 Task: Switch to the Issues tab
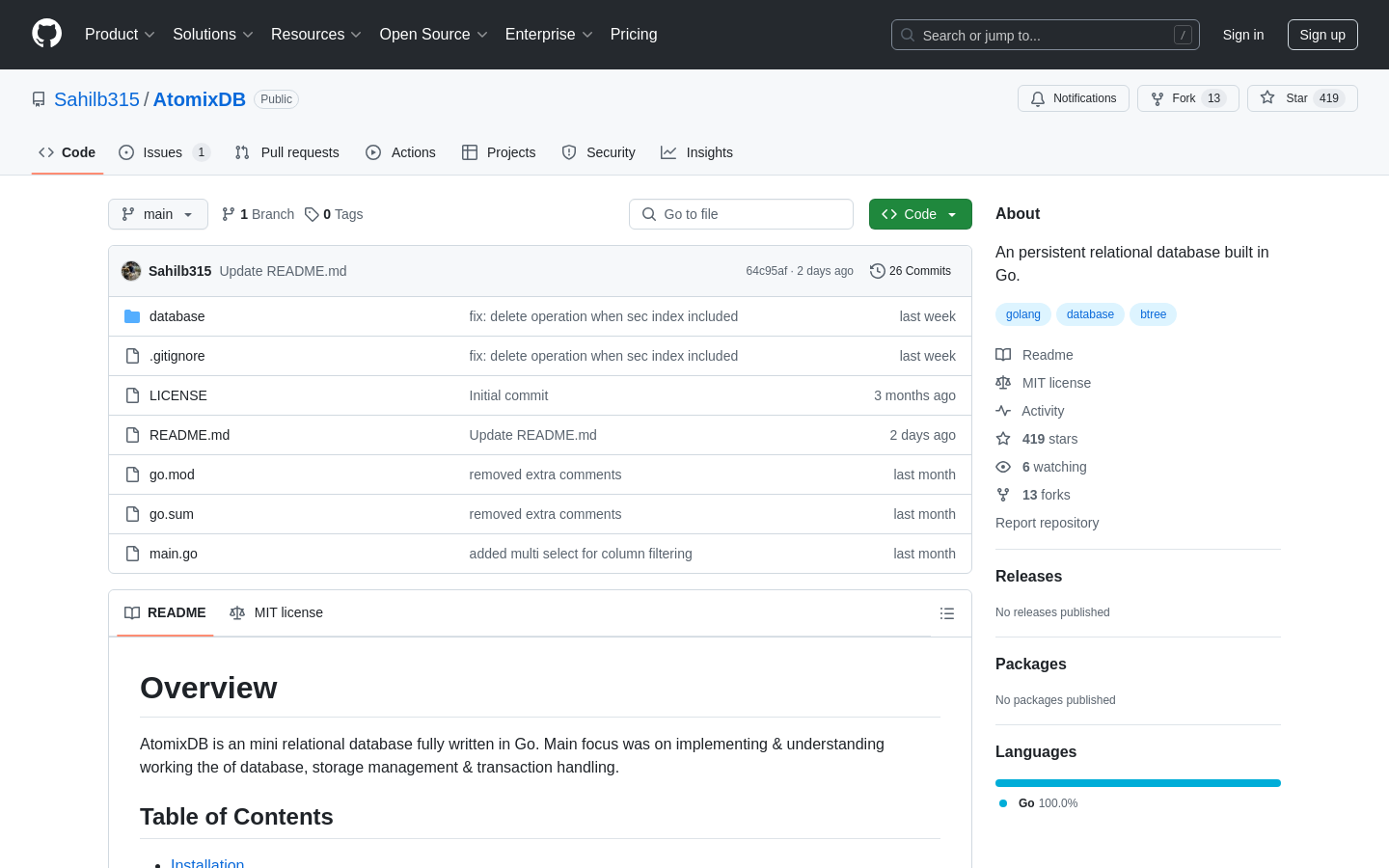tap(164, 152)
